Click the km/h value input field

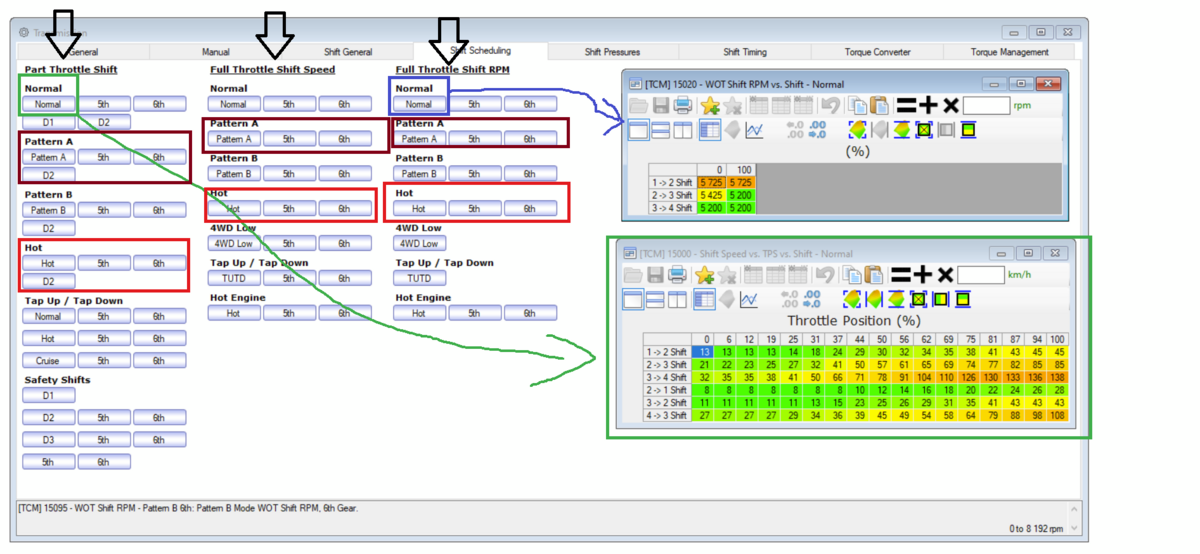click(981, 274)
